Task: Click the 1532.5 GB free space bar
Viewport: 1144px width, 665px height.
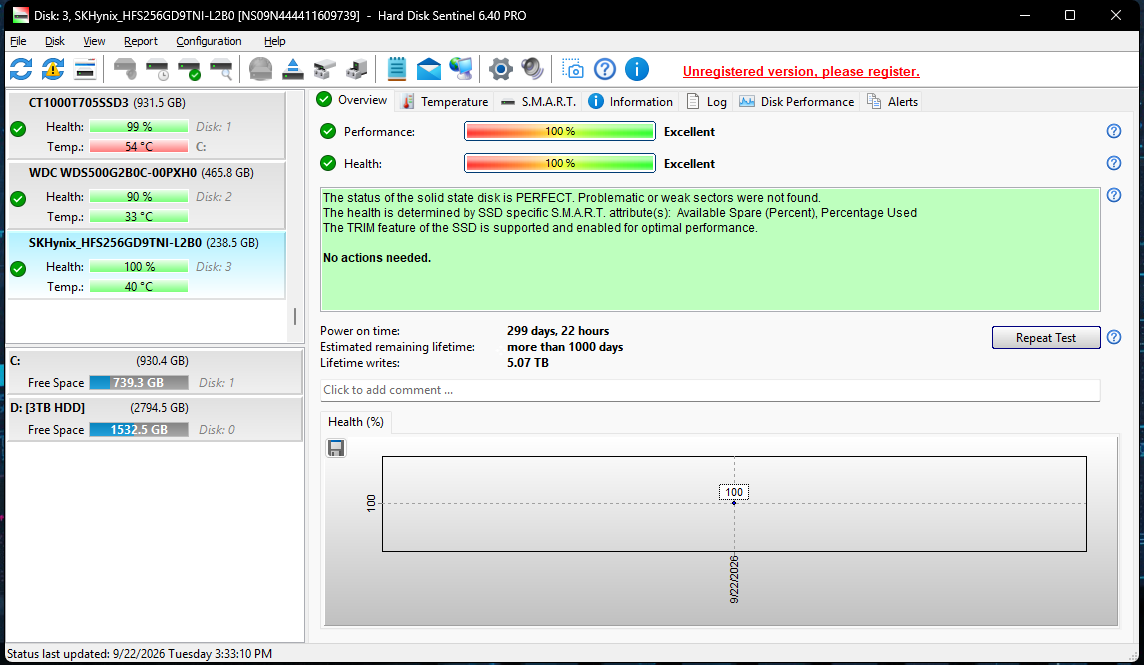Action: click(139, 430)
